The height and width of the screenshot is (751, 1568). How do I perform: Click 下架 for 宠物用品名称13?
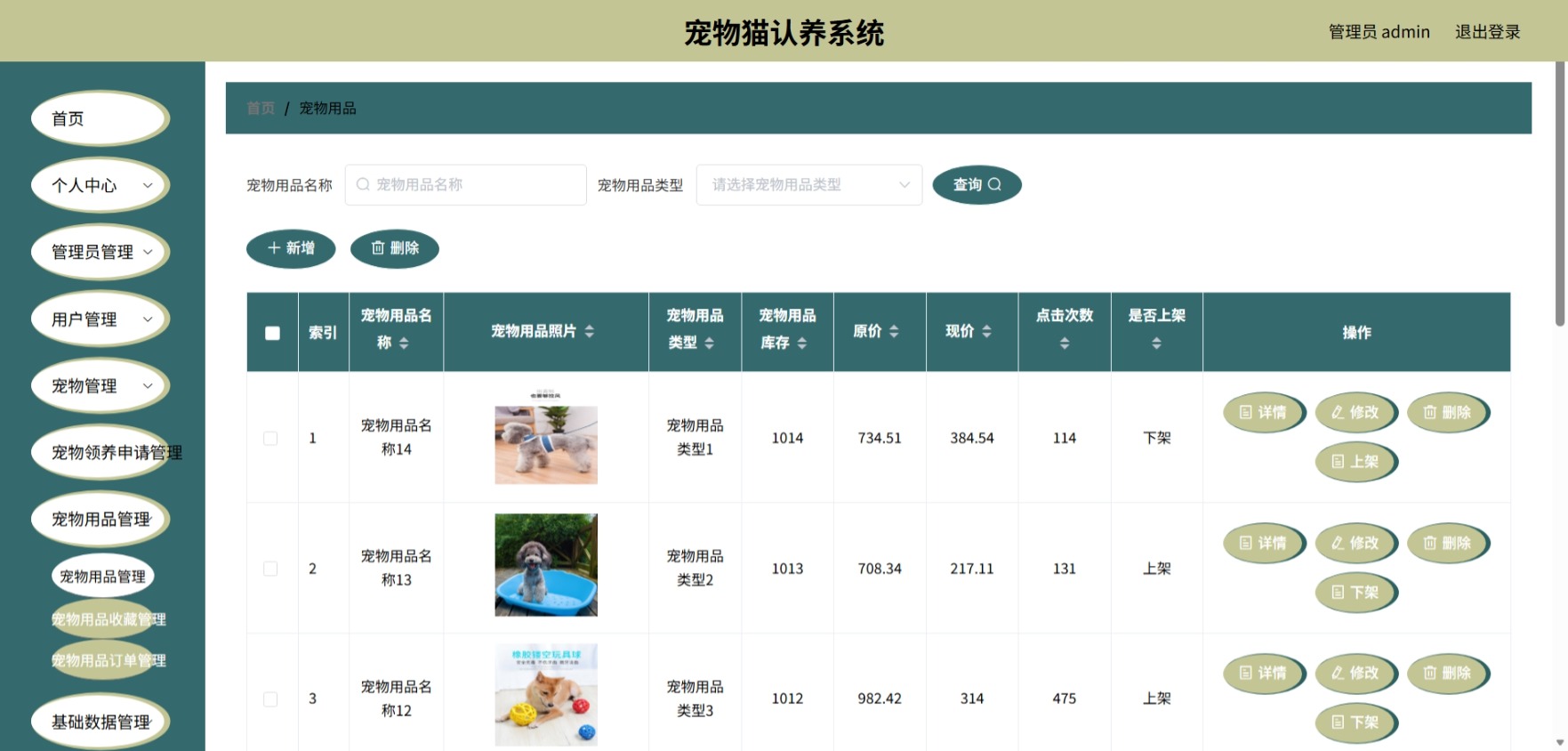[1356, 593]
